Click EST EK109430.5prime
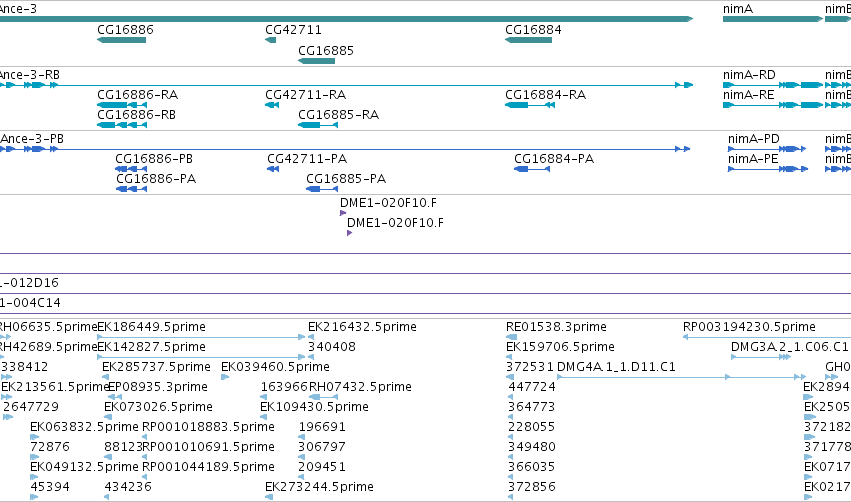The height and width of the screenshot is (502, 851). [x=263, y=417]
